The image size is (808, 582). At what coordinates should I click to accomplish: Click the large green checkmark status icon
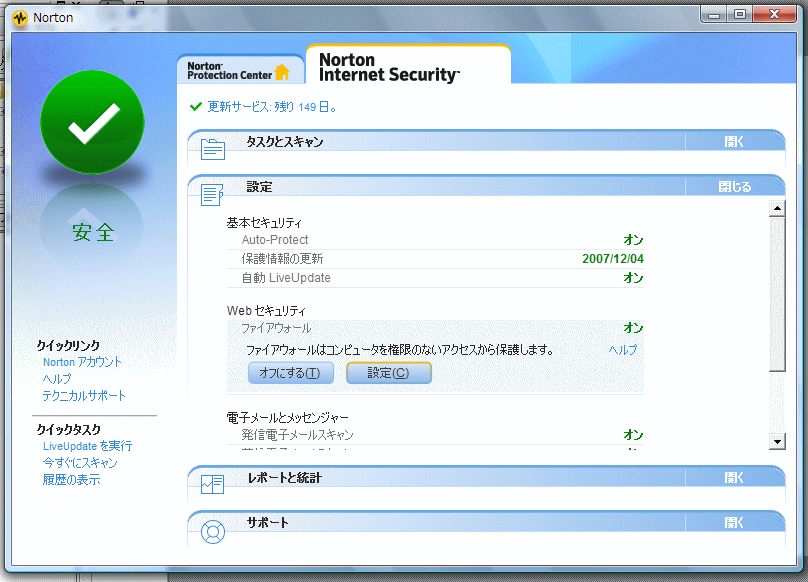93,122
